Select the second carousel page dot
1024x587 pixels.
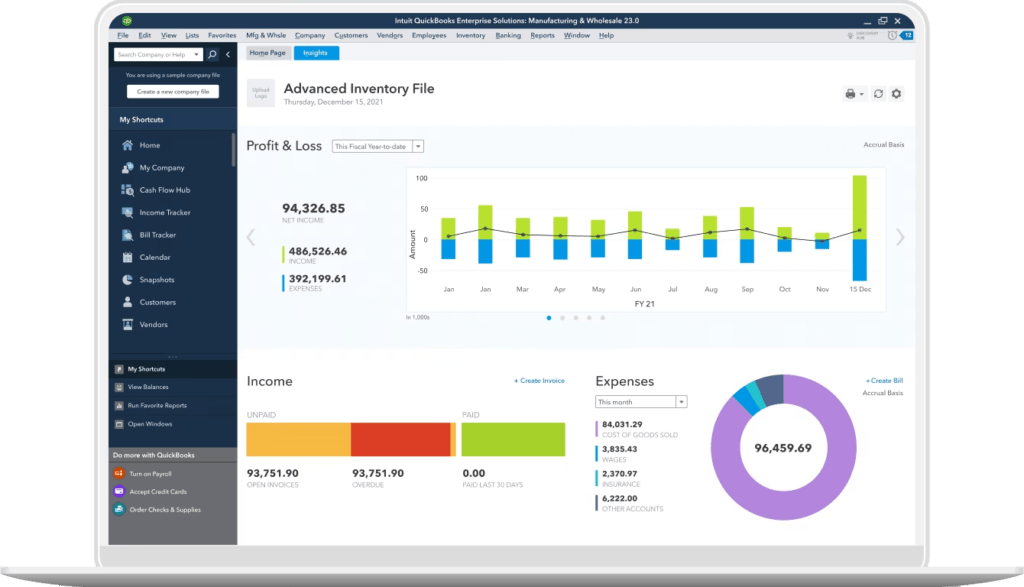(561, 317)
